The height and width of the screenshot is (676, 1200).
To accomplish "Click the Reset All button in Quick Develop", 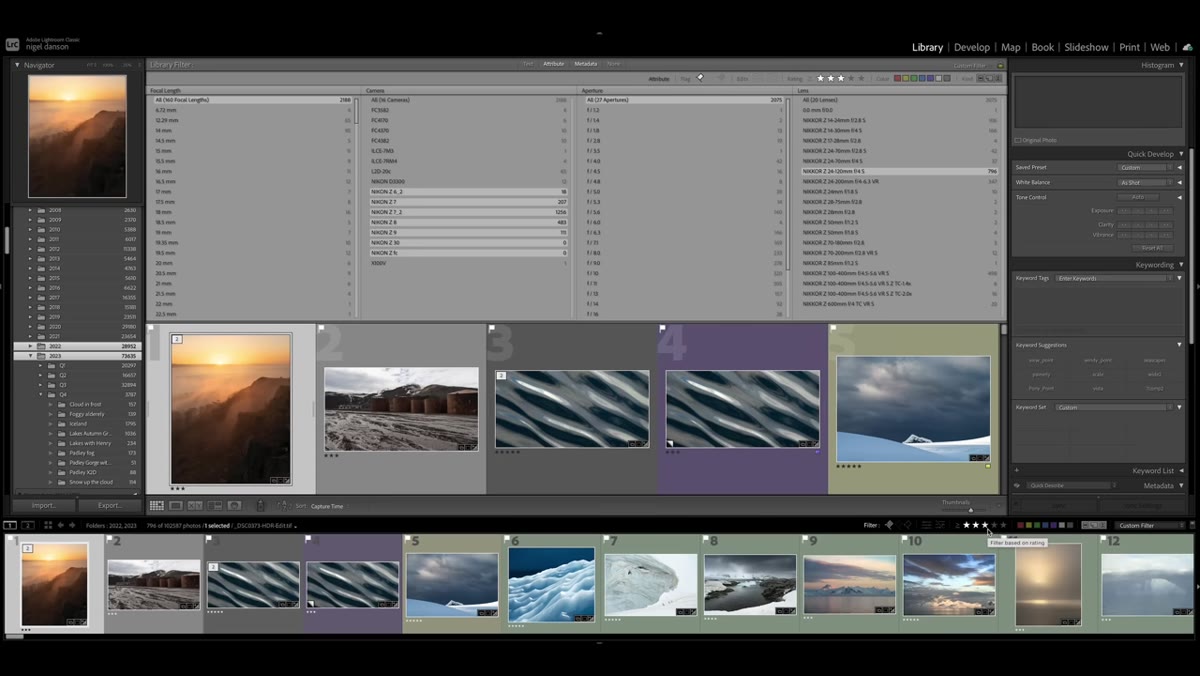I will [x=1151, y=248].
